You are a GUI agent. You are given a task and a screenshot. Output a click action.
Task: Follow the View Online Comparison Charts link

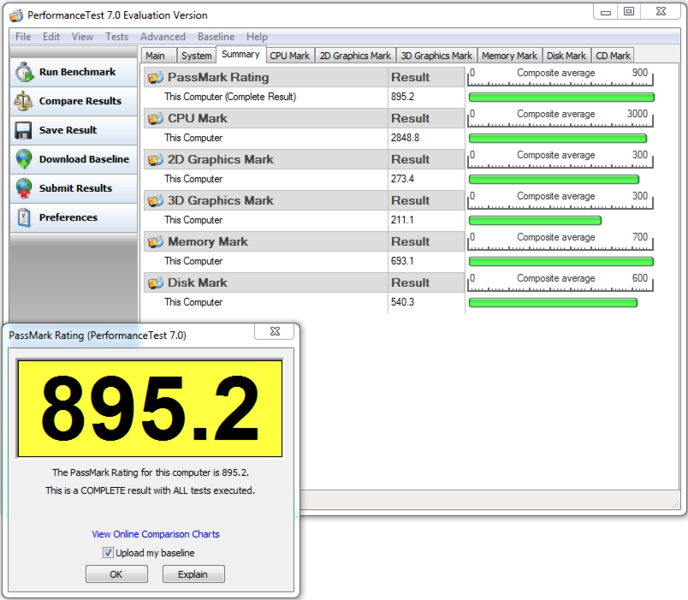point(155,534)
